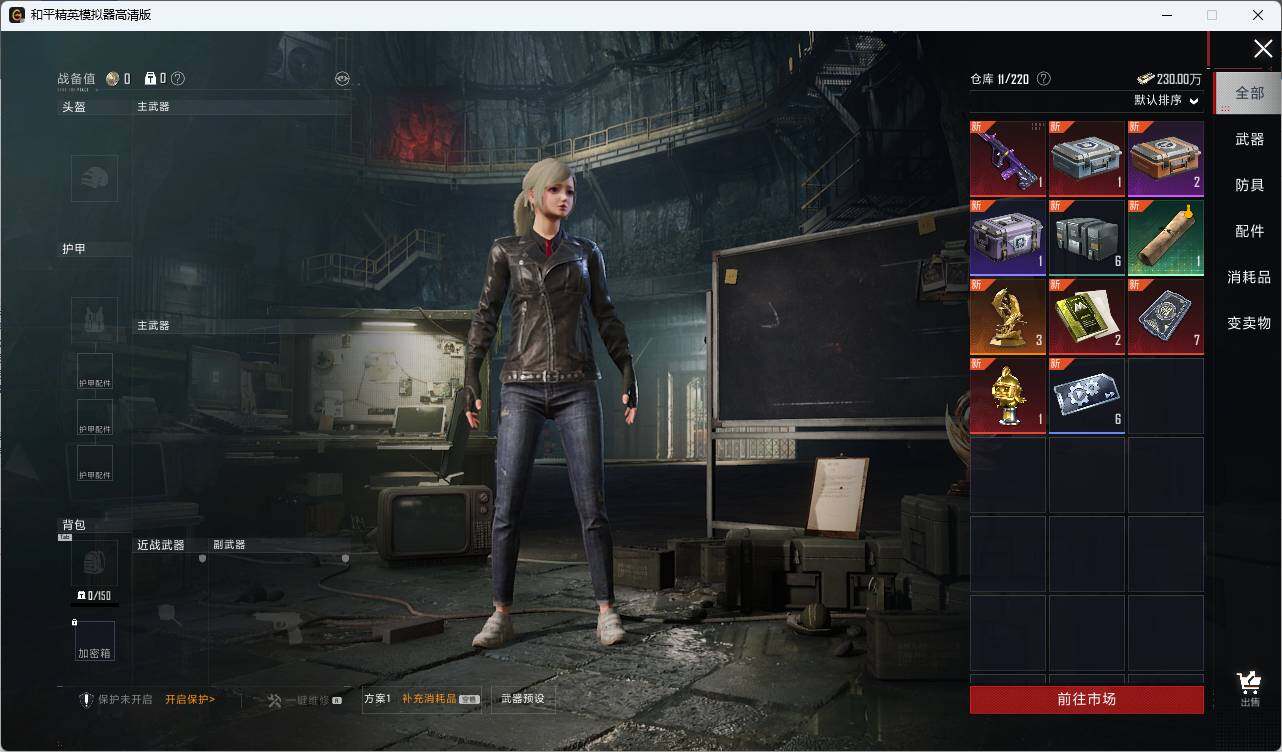Open the first 护甲配件 attachment slot

point(95,371)
